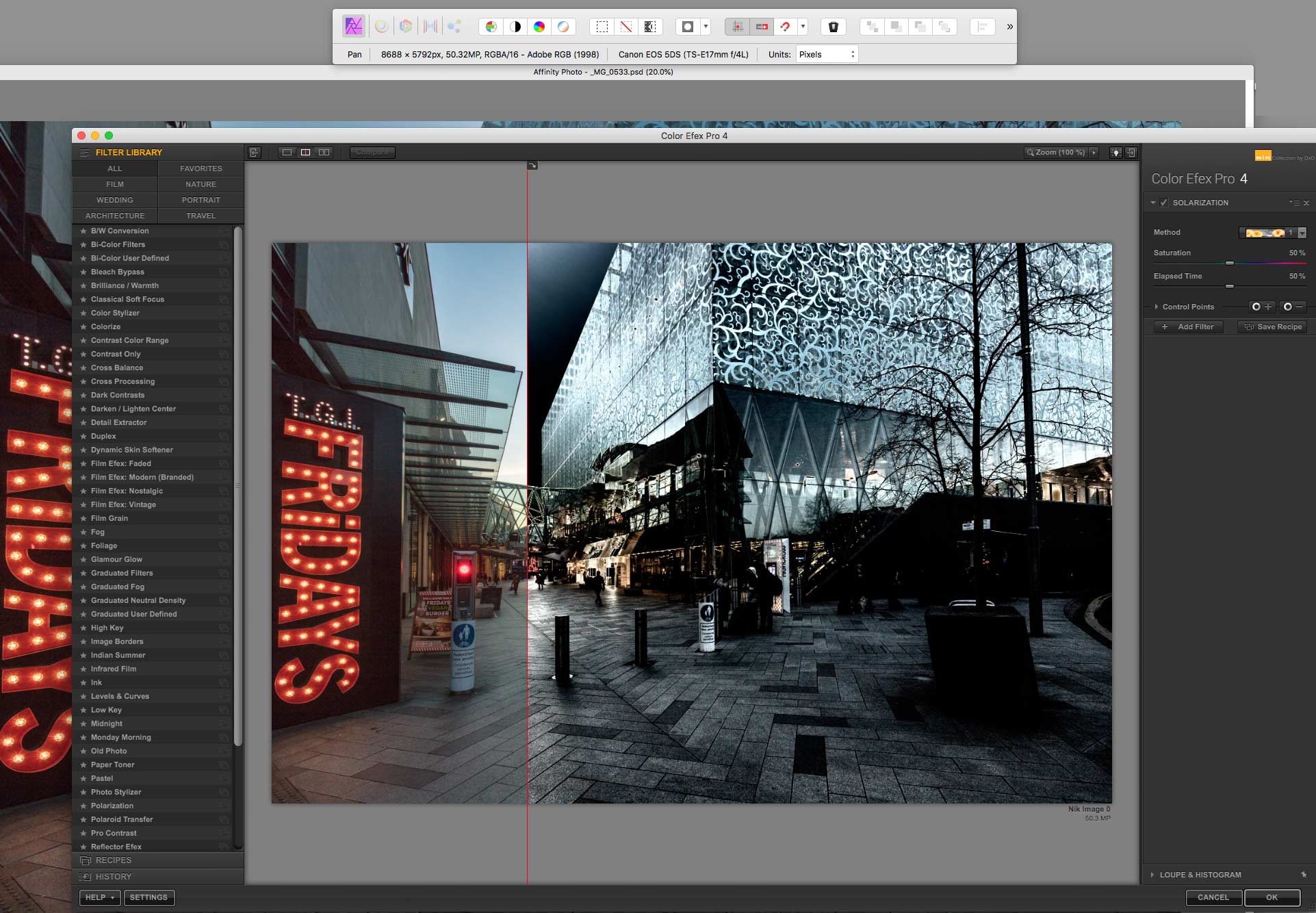Favorite the Bleach Bypass filter star

coord(83,272)
